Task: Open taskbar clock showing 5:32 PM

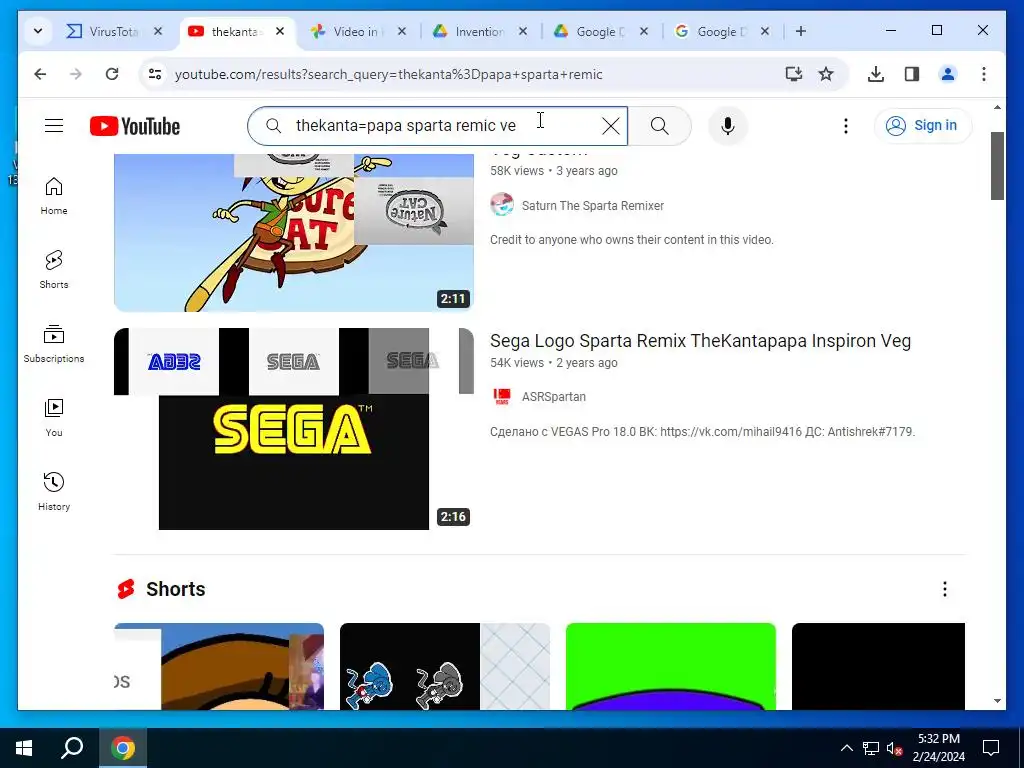Action: (938, 748)
